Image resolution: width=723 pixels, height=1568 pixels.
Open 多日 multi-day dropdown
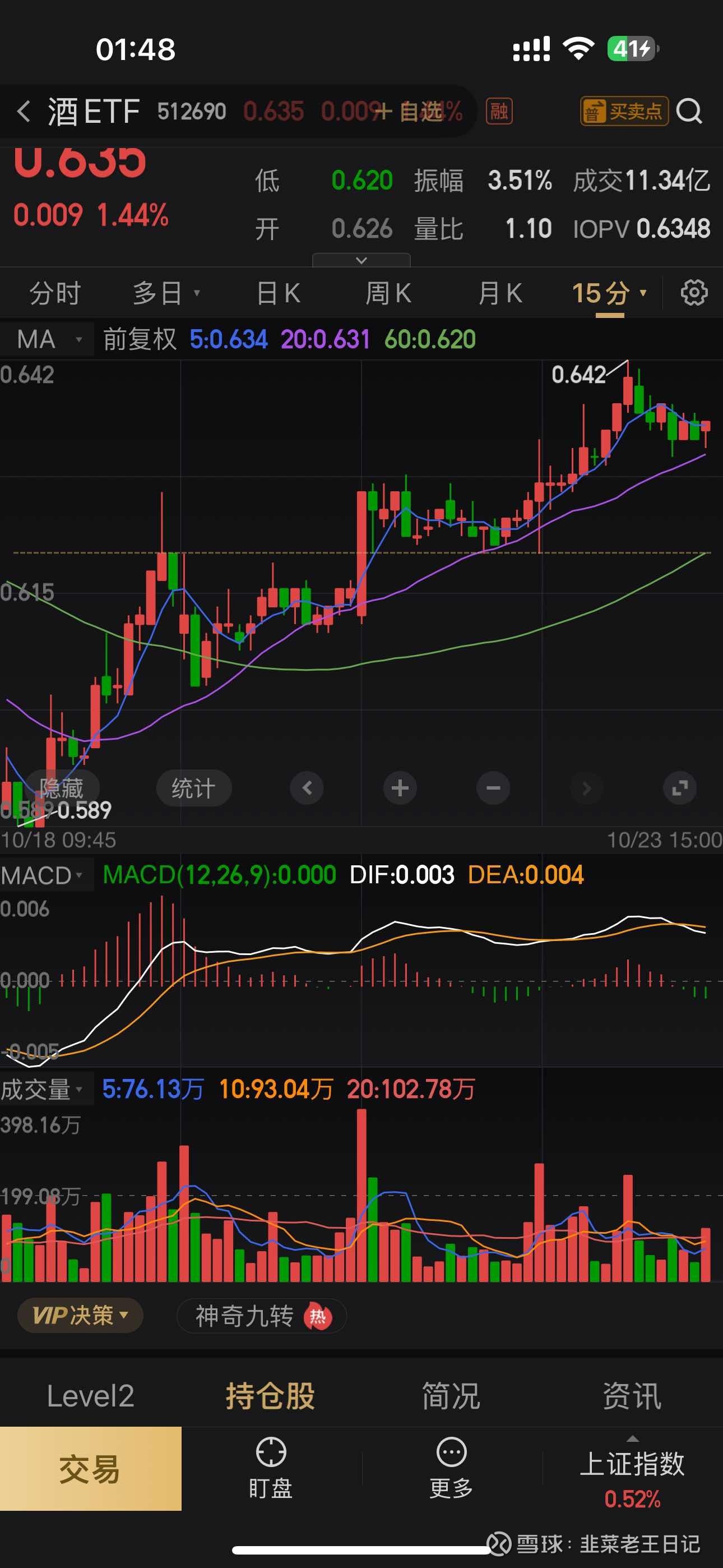[x=166, y=293]
